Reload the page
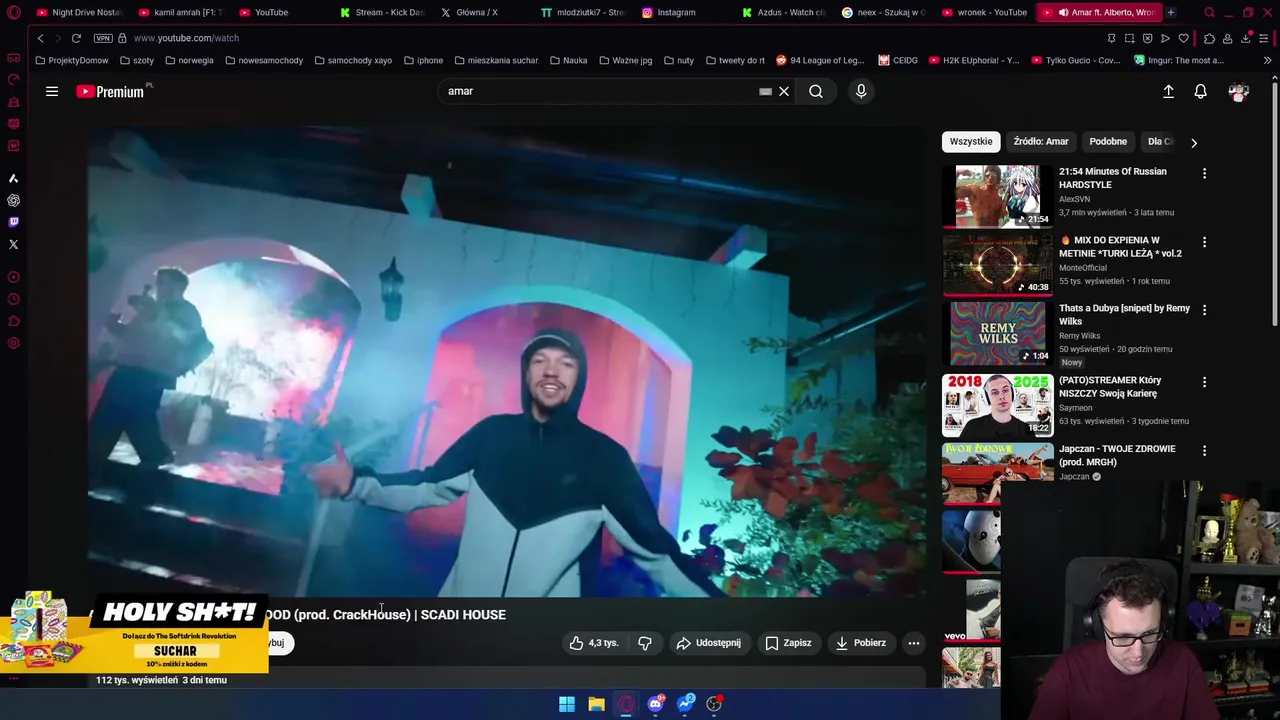This screenshot has width=1280, height=720. (x=76, y=38)
